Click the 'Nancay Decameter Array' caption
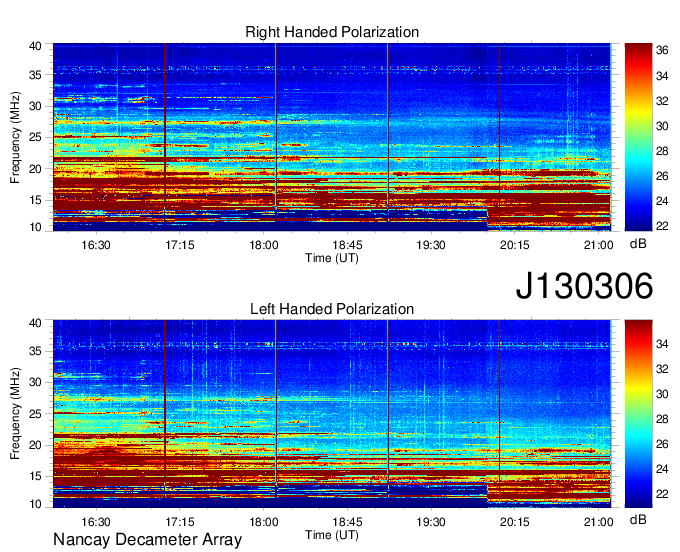Screen dimensions: 680x552 (x=147, y=540)
